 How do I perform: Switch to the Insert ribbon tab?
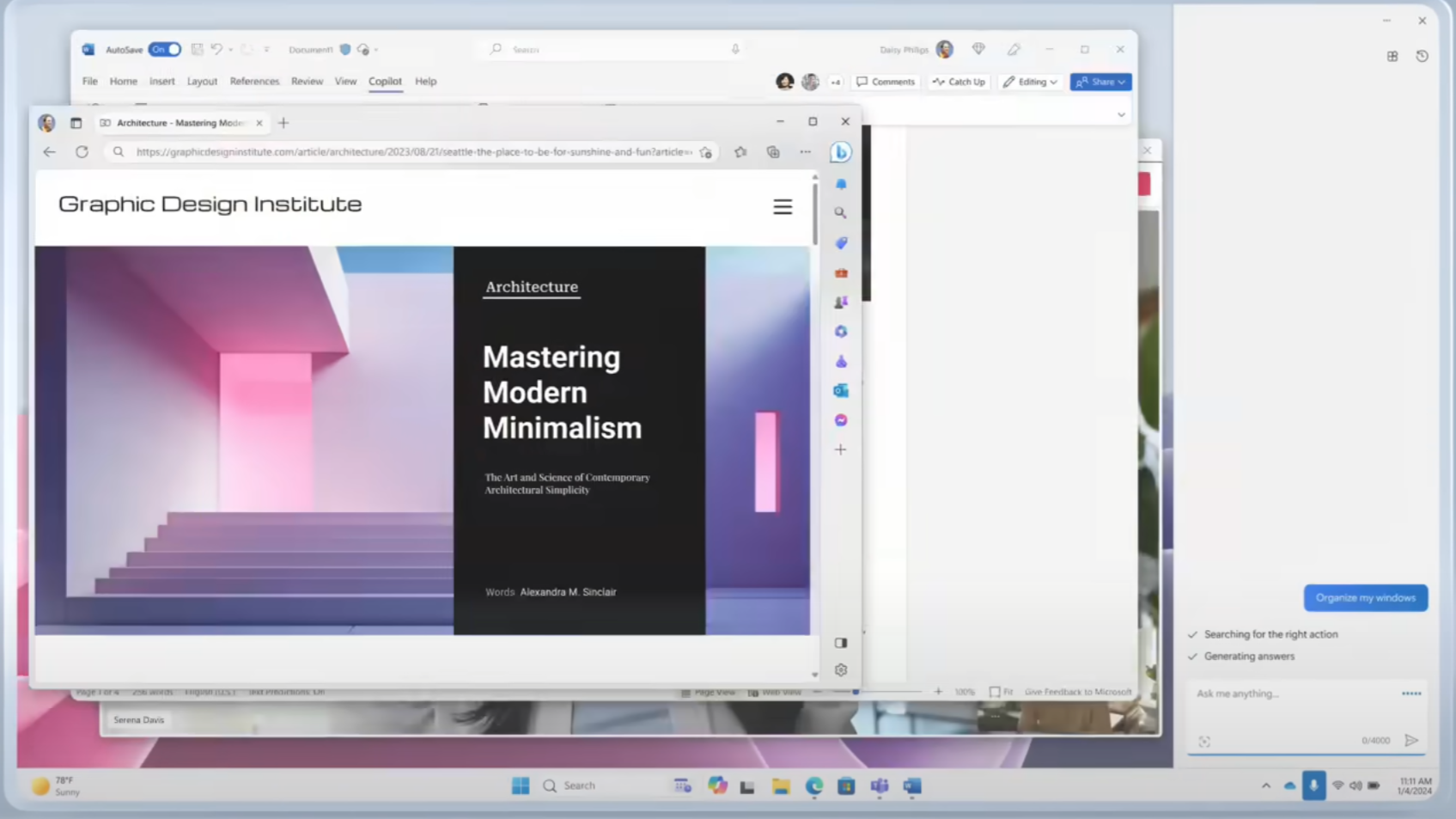click(x=162, y=82)
